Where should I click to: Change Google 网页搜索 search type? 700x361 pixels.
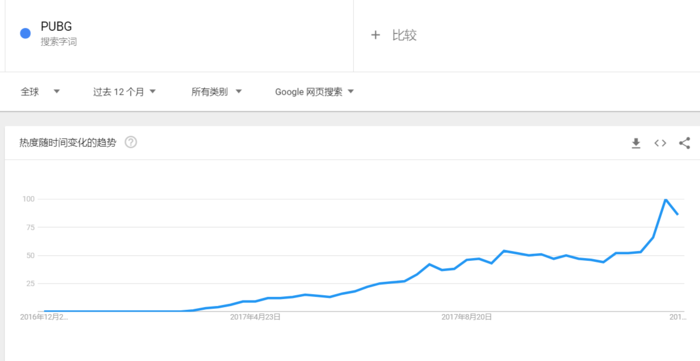pyautogui.click(x=314, y=92)
